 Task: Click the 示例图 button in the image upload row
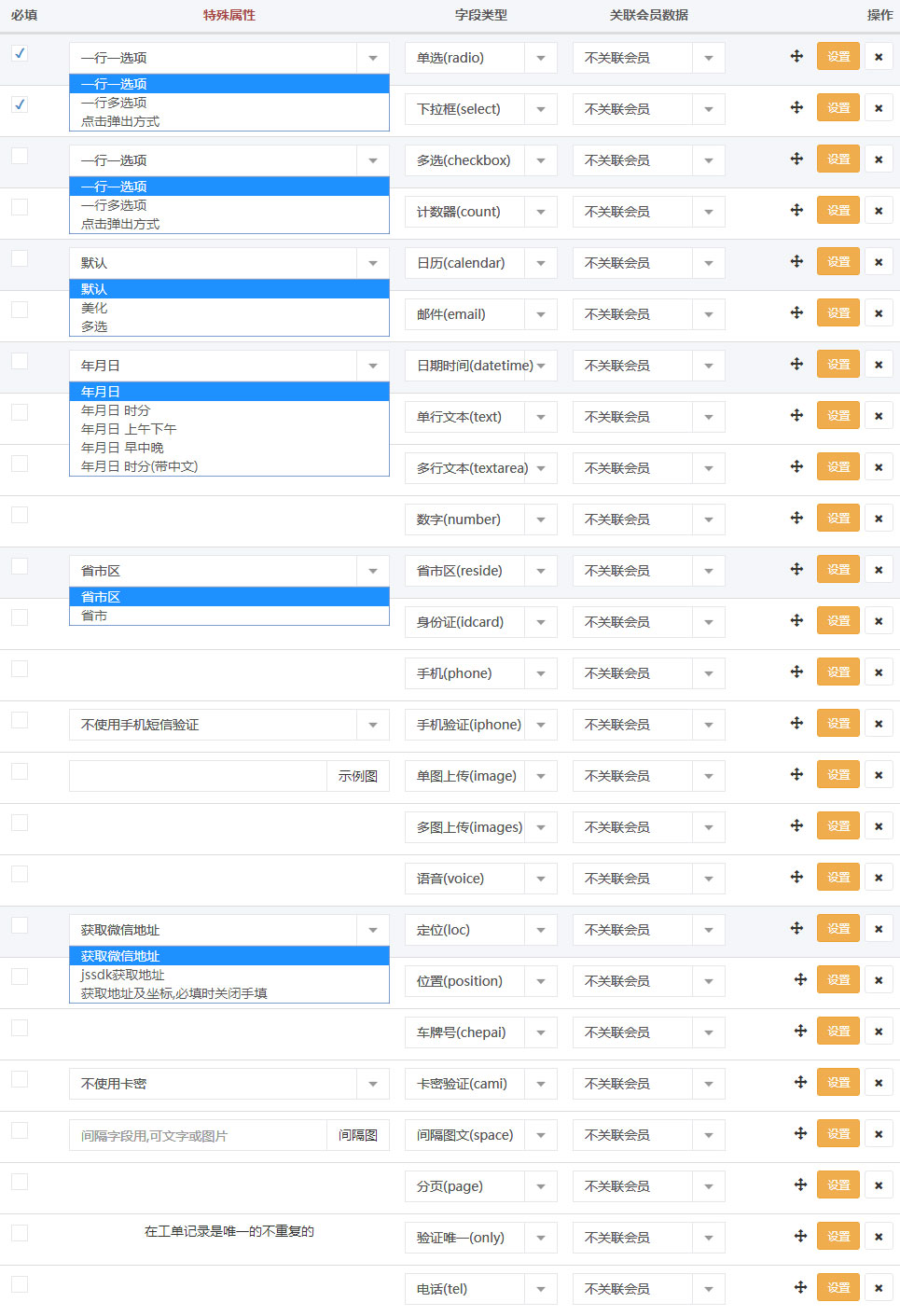coord(358,775)
